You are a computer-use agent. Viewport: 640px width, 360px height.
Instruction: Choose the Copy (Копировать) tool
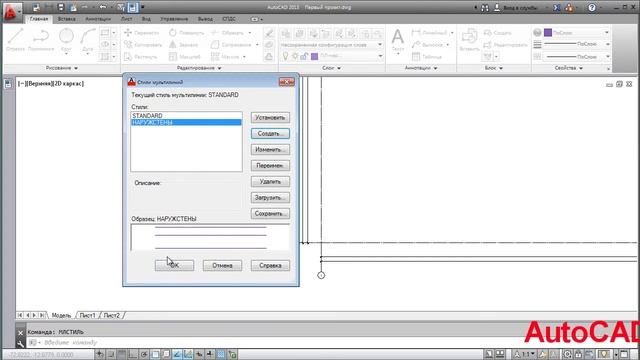[x=143, y=44]
